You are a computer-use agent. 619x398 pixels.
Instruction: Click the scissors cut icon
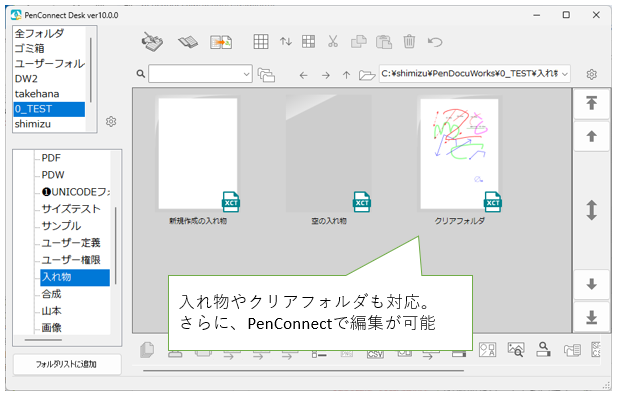(x=333, y=41)
